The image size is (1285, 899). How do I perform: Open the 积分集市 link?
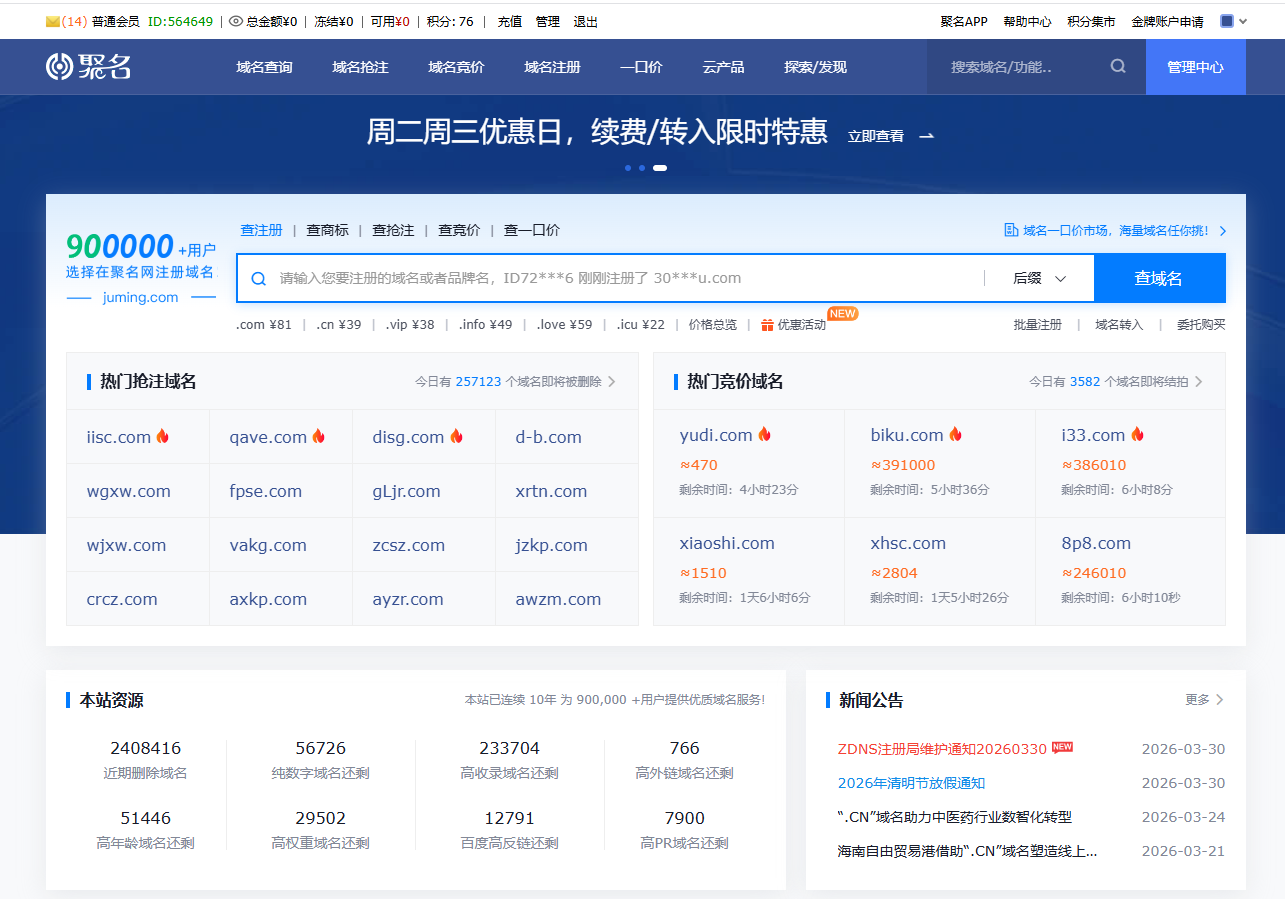[1091, 21]
